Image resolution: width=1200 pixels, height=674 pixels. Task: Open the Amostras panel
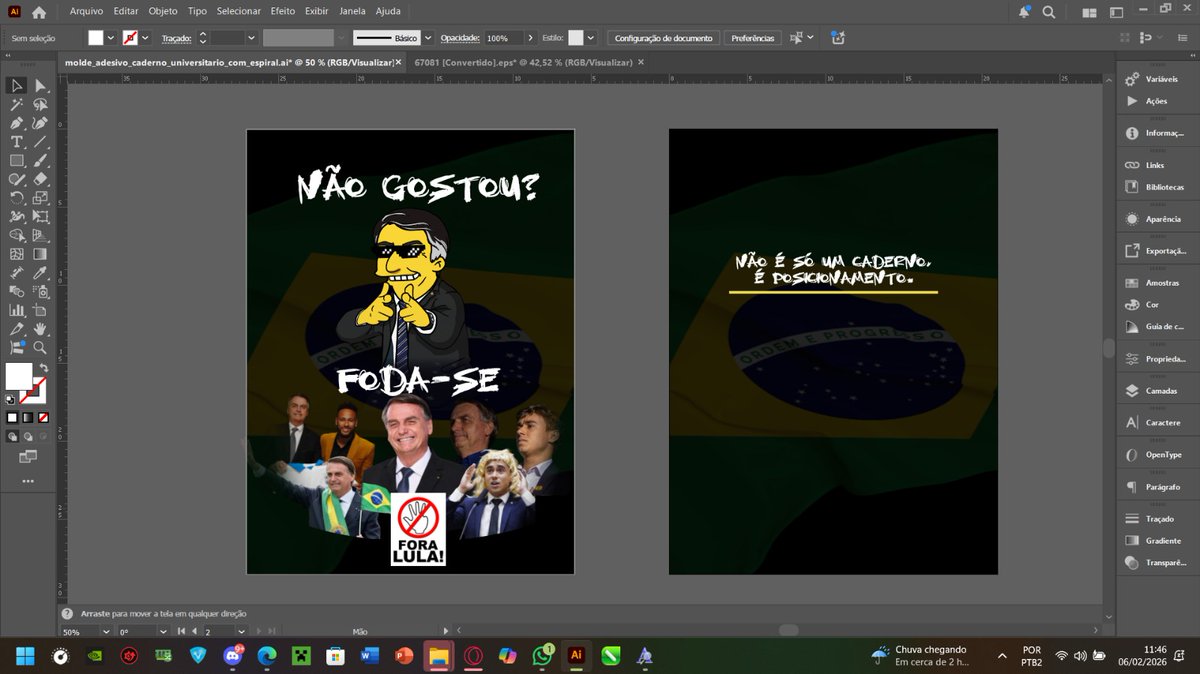[1155, 283]
